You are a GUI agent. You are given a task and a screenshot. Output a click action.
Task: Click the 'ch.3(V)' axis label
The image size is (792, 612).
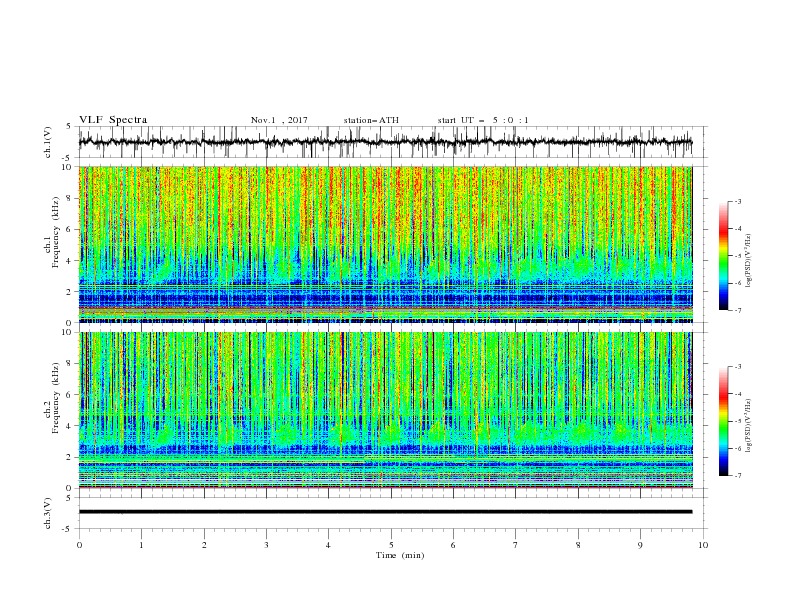[x=48, y=513]
